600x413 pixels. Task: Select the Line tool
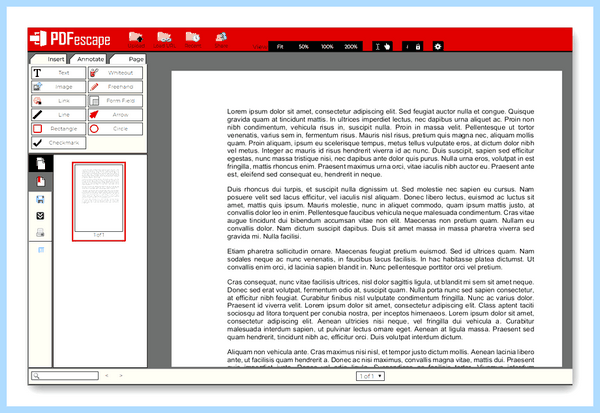58,115
